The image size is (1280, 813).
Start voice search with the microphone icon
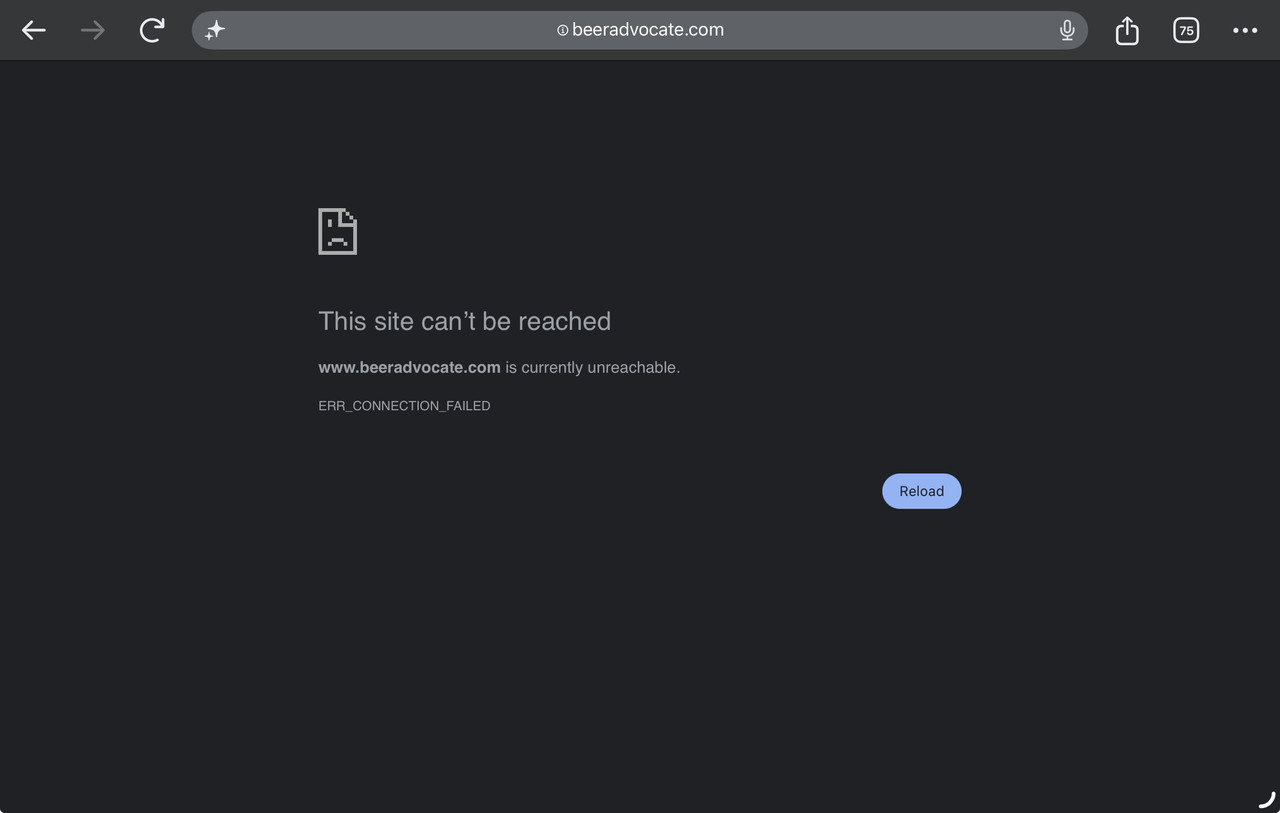(x=1067, y=30)
